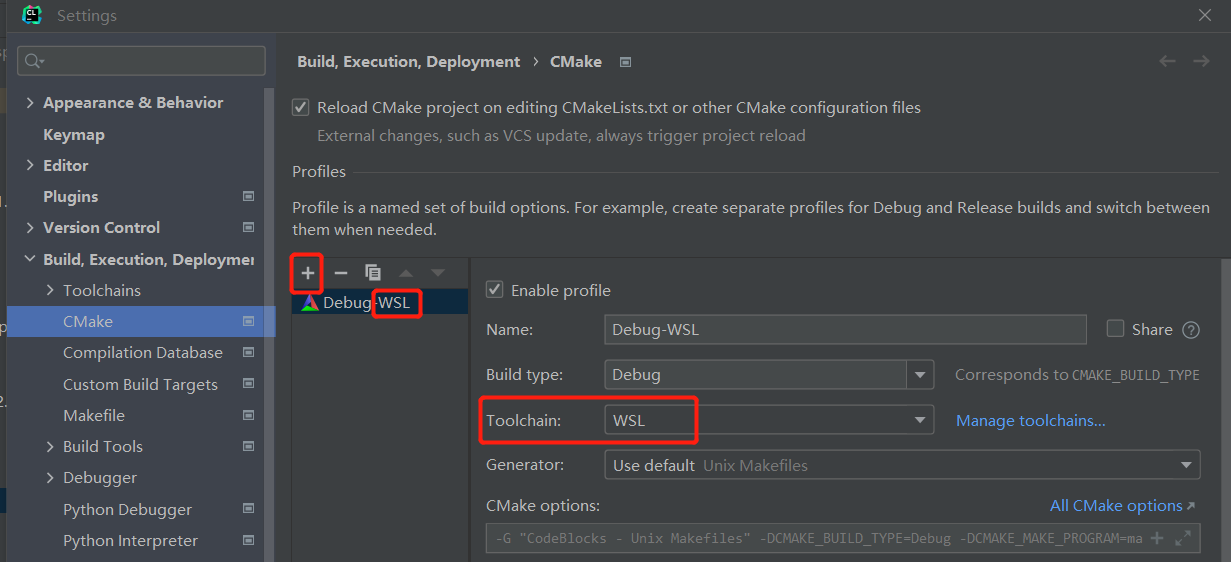Screen dimensions: 1231x562
Task: Uncheck the Enable profile checkbox
Action: [494, 290]
